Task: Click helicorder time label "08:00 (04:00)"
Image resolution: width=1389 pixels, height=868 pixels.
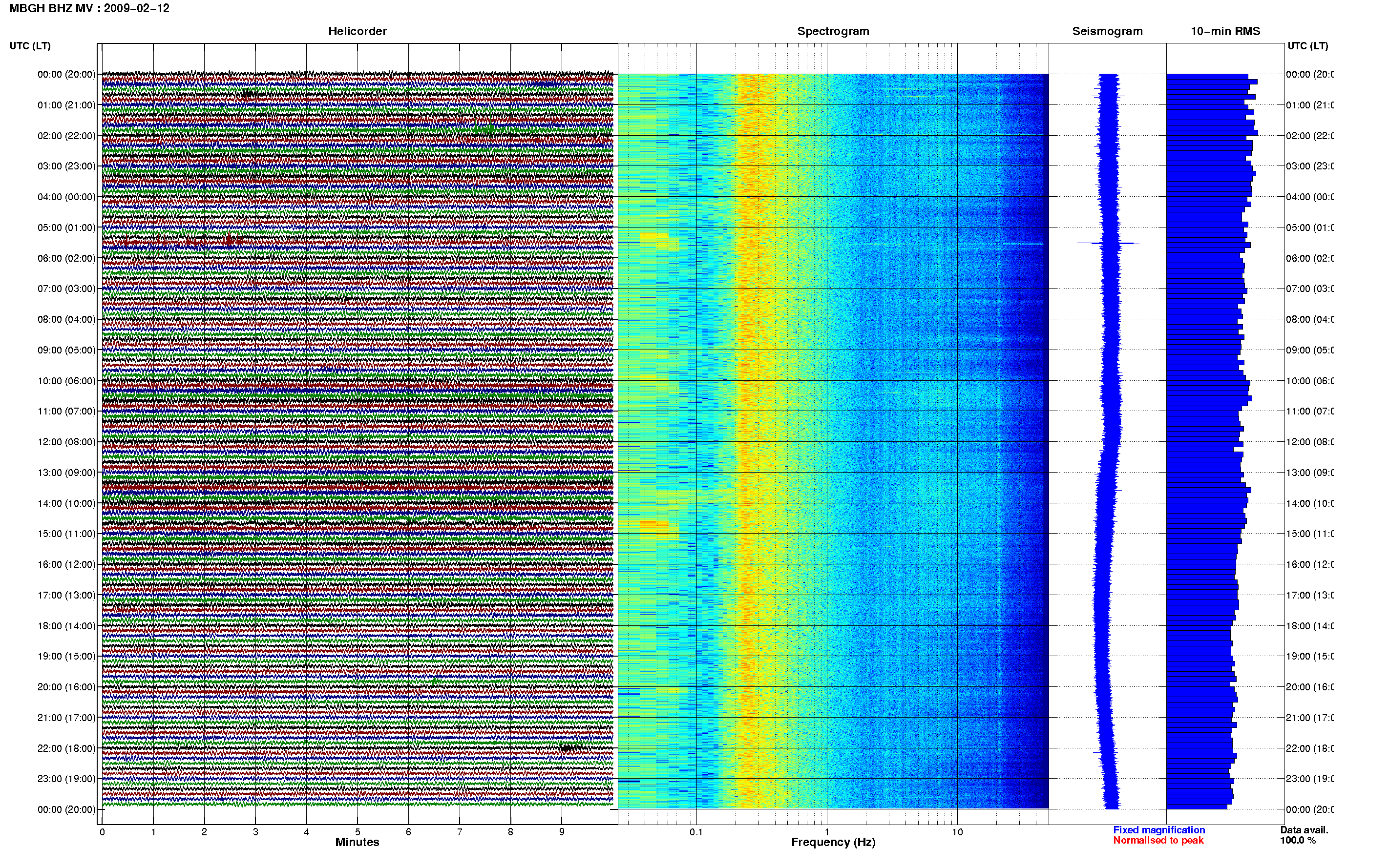Action: click(66, 319)
